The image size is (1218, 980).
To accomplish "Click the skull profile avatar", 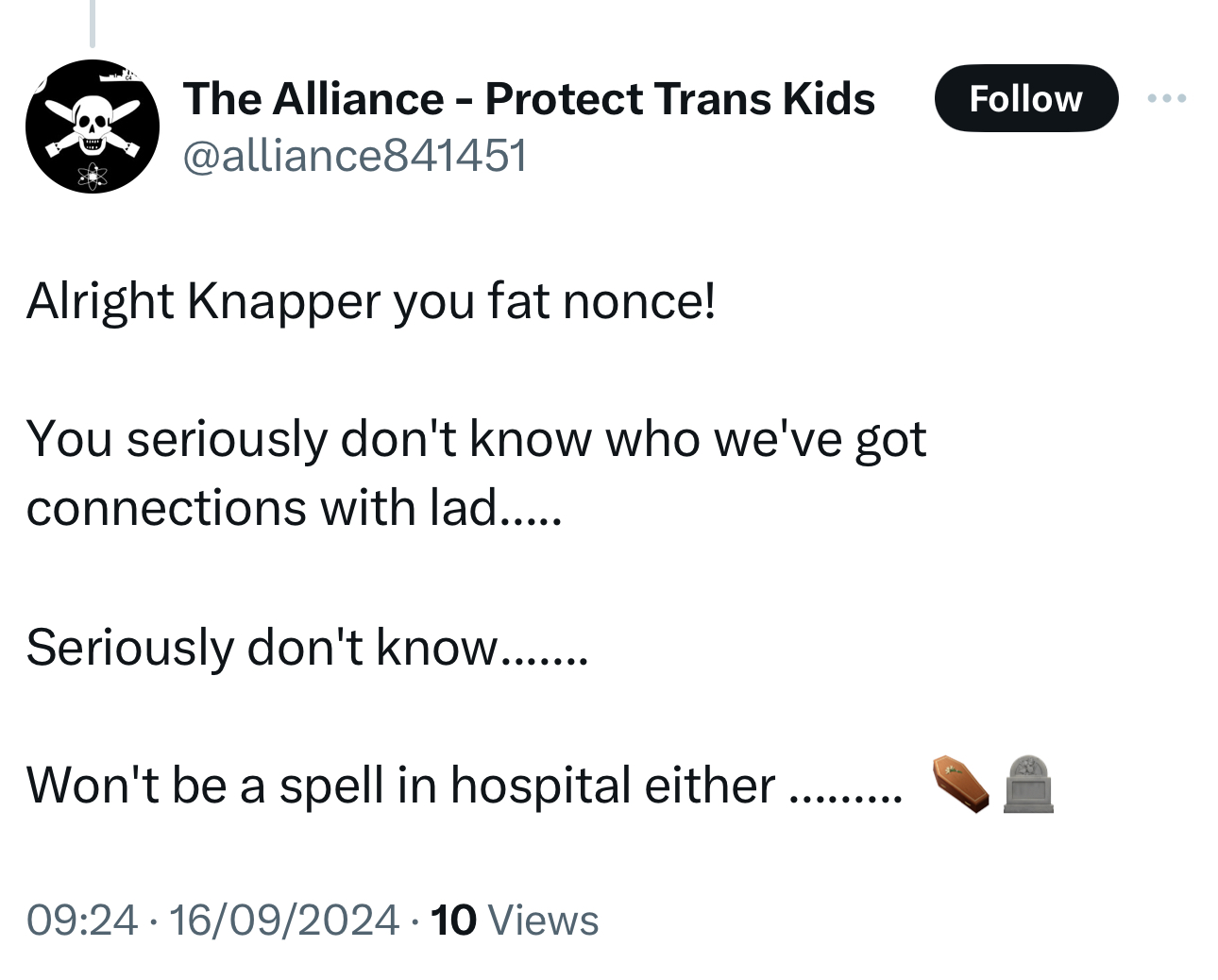I will point(92,127).
